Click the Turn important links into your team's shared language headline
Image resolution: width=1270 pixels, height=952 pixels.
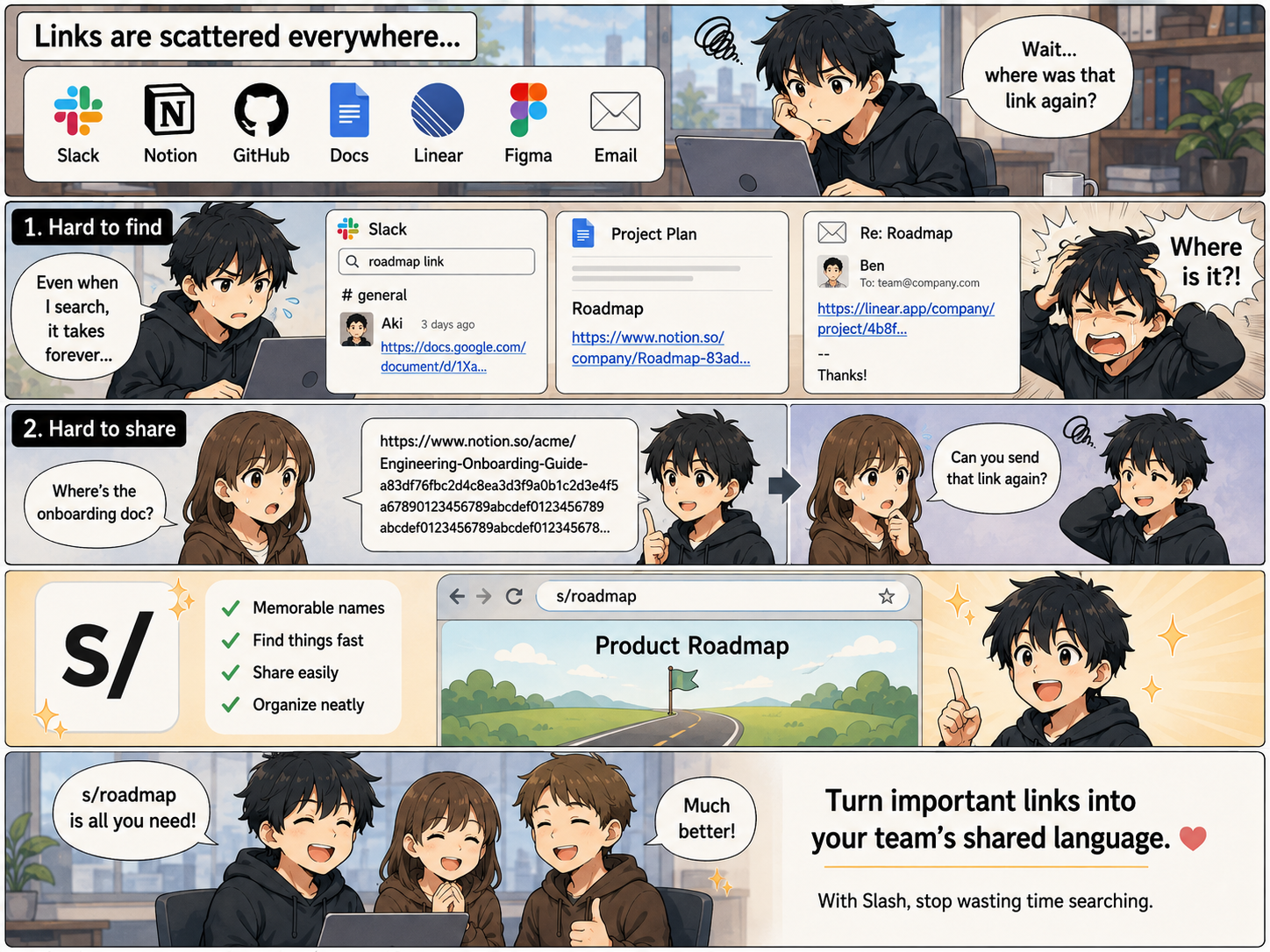990,820
